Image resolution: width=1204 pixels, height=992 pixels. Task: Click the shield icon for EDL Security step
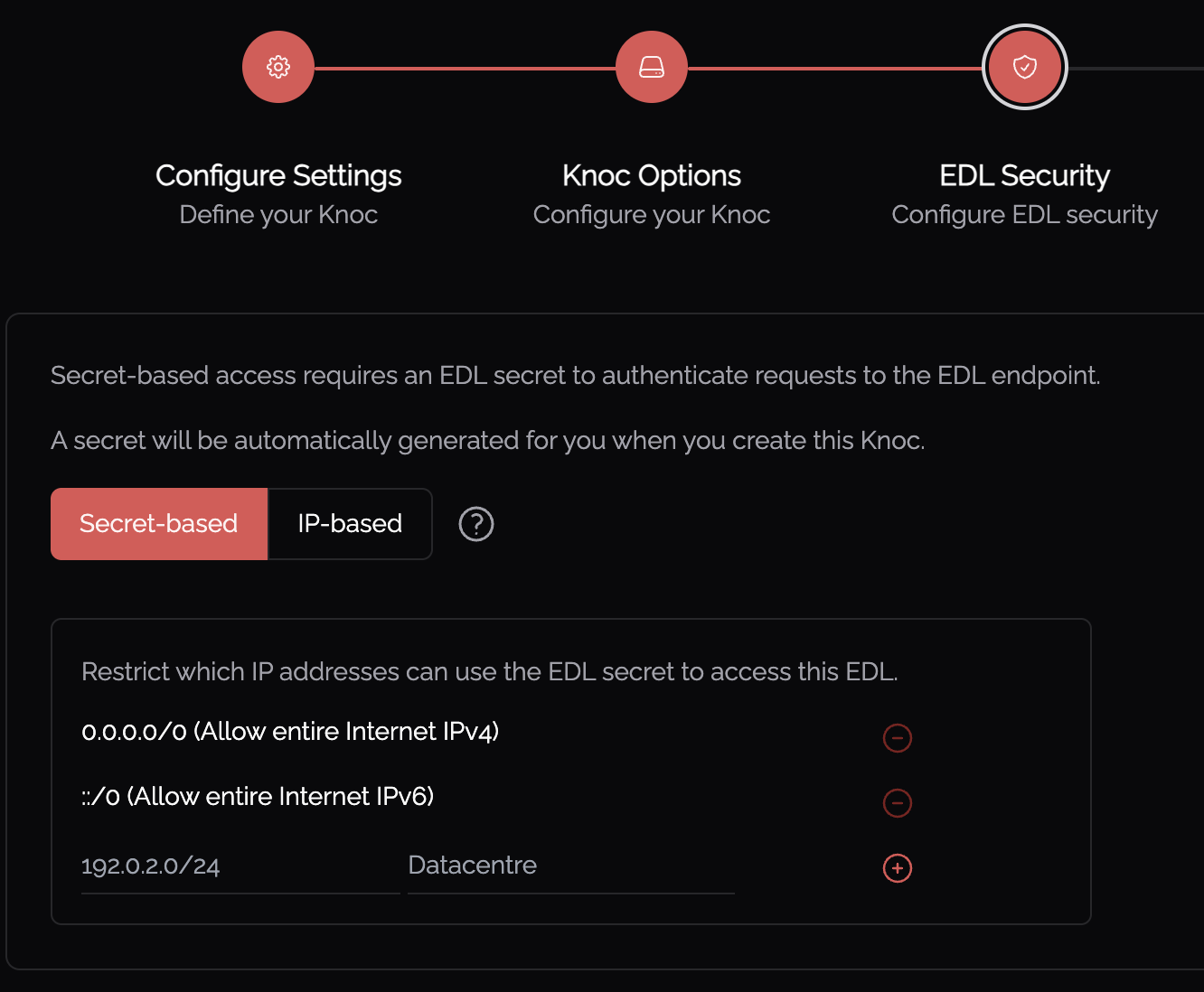coord(1024,67)
